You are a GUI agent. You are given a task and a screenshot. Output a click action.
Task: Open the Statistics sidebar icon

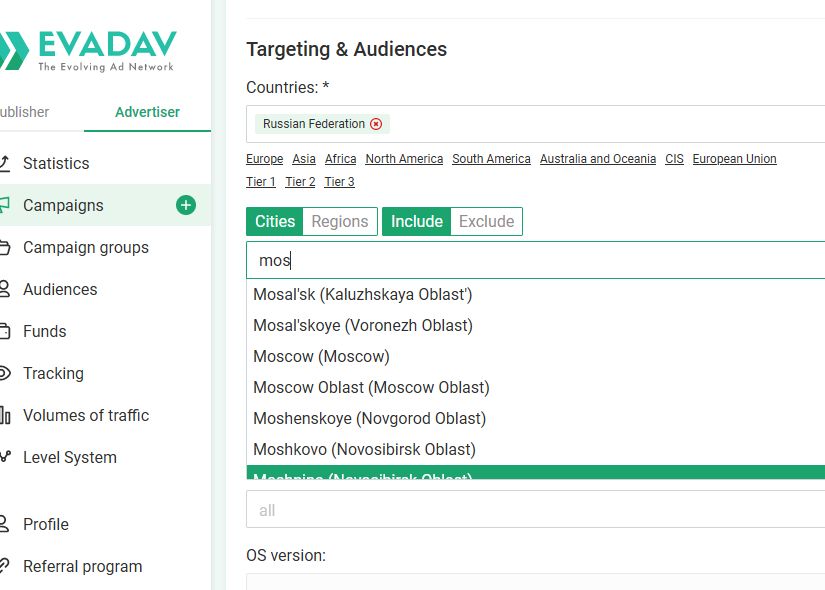(x=5, y=163)
